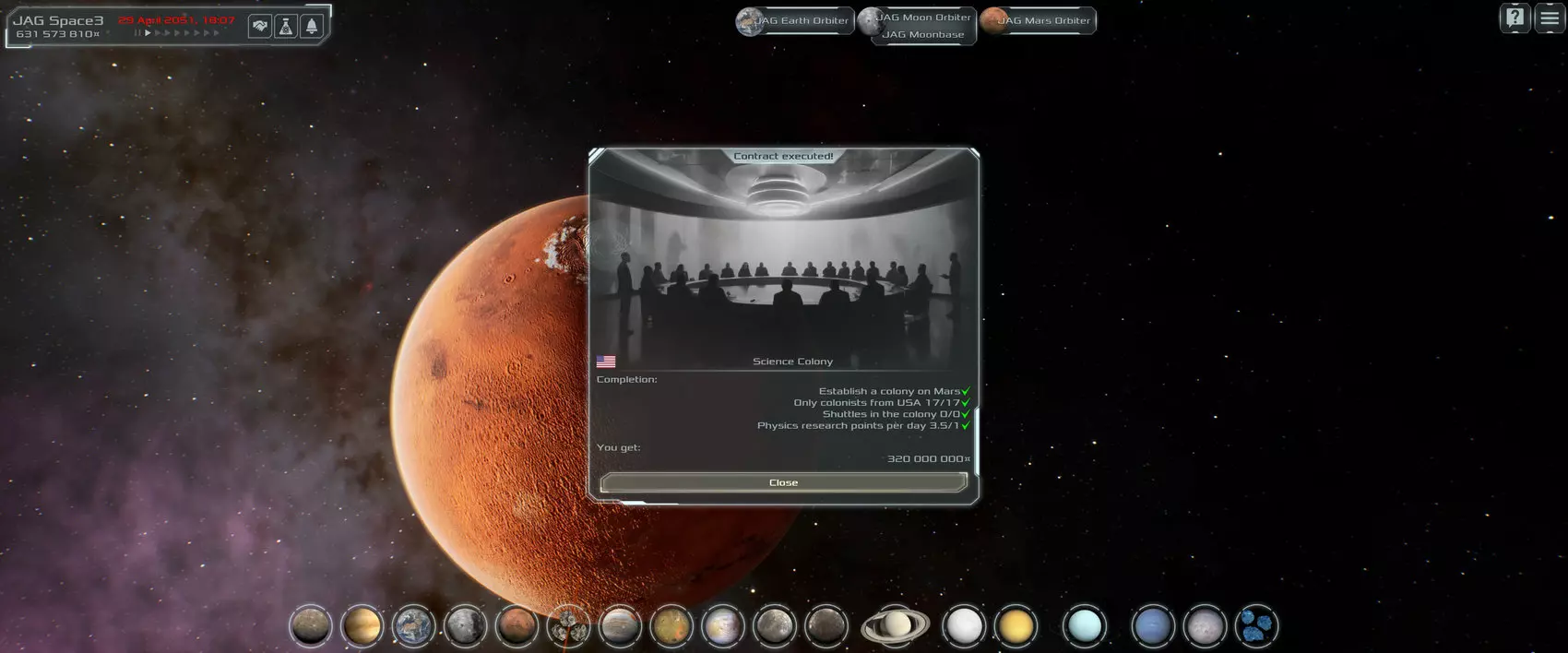The height and width of the screenshot is (653, 1568).
Task: Go to the Moon in planet bar
Action: click(x=465, y=626)
